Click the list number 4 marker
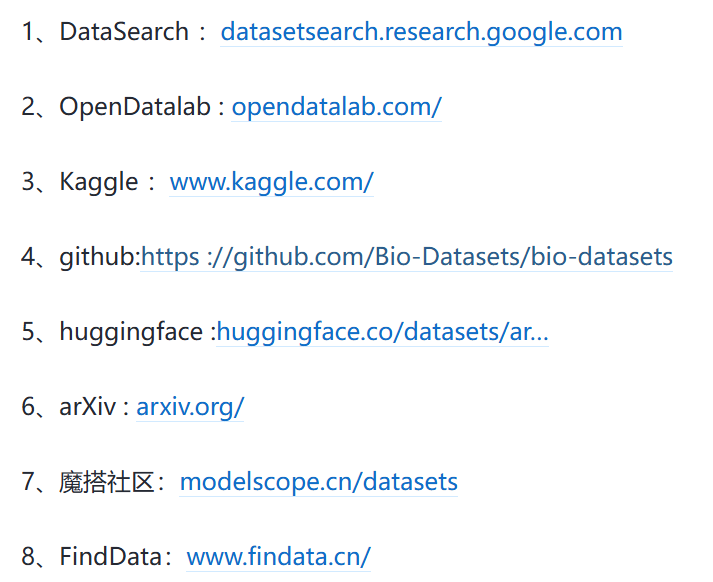This screenshot has width=713, height=582. point(29,257)
